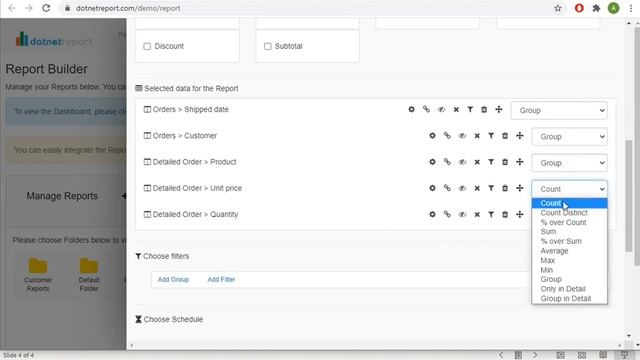Open settings gear for Product row
640x360 pixels.
tap(432, 162)
